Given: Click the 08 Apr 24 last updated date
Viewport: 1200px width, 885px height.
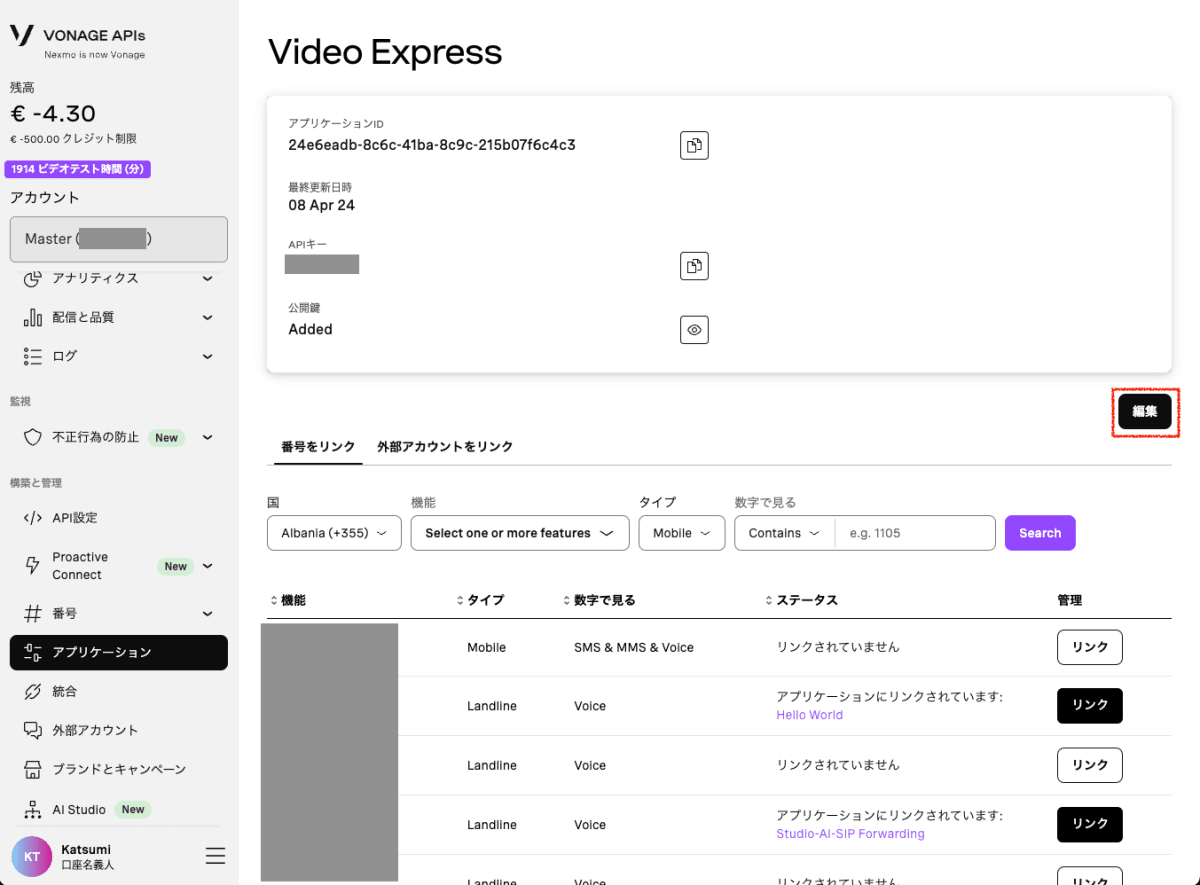Looking at the screenshot, I should click(x=322, y=205).
